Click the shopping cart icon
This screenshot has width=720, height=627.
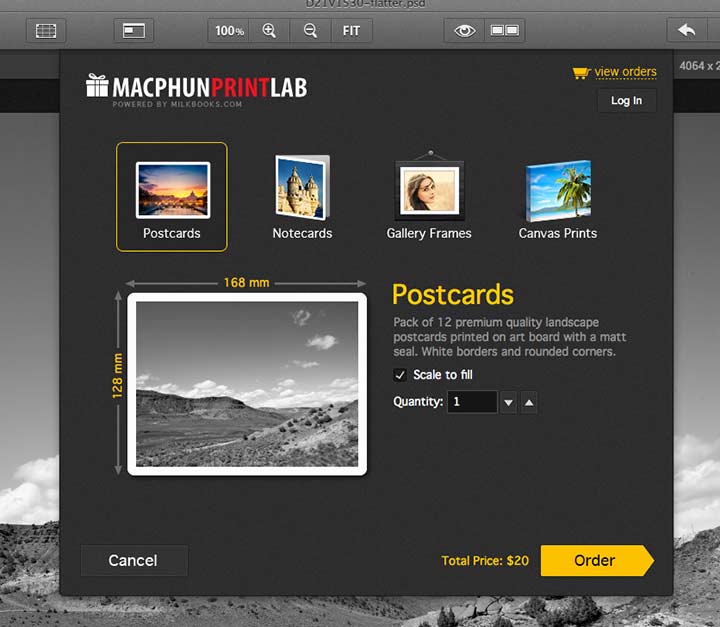[581, 73]
